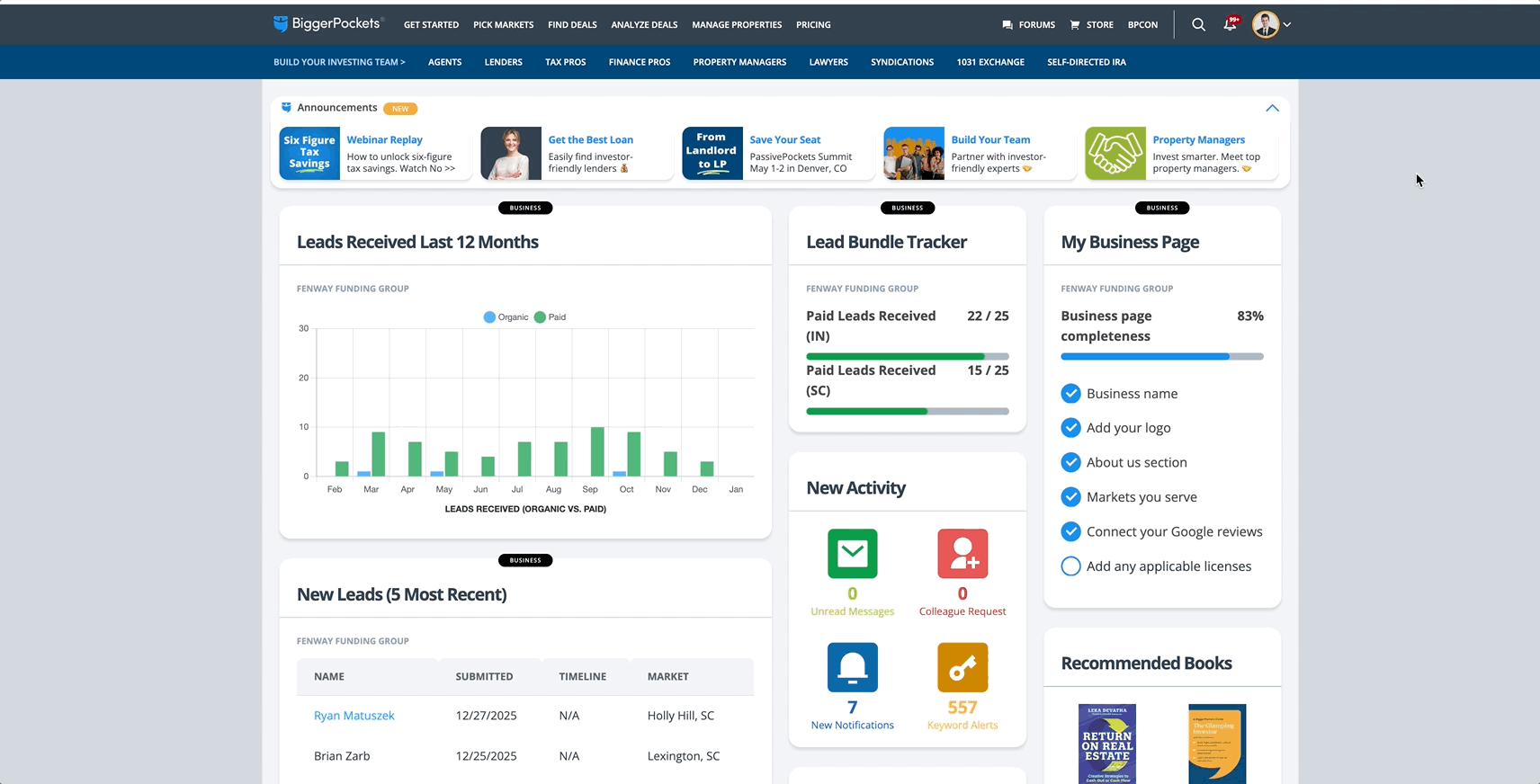The height and width of the screenshot is (784, 1540).
Task: Click the red Colleague Request icon
Action: [962, 554]
